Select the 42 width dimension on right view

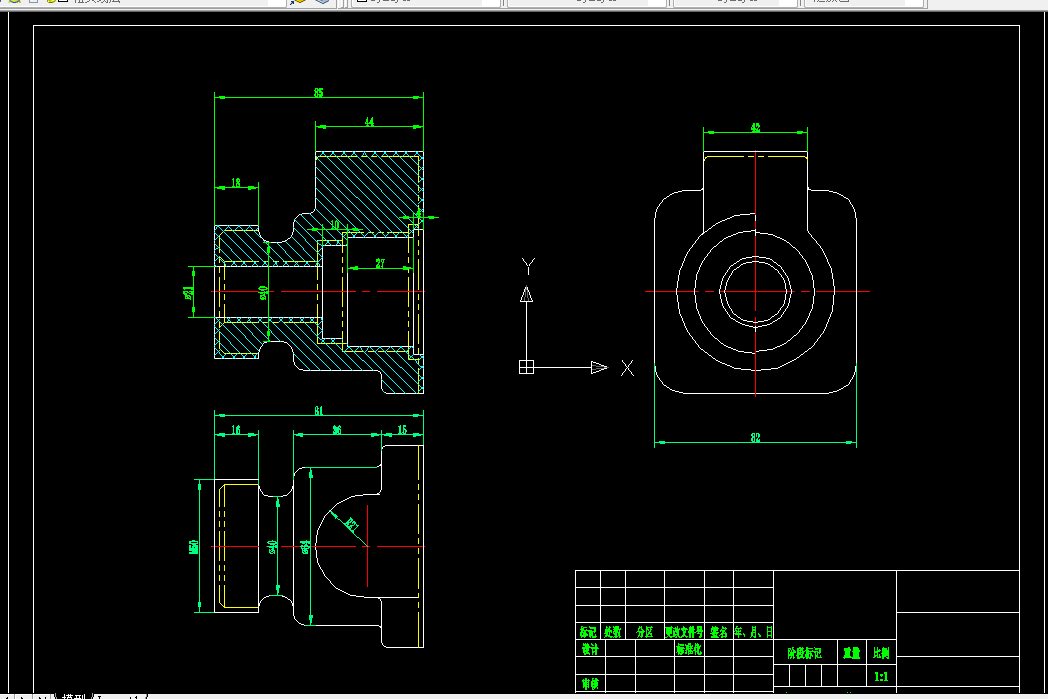coord(755,127)
